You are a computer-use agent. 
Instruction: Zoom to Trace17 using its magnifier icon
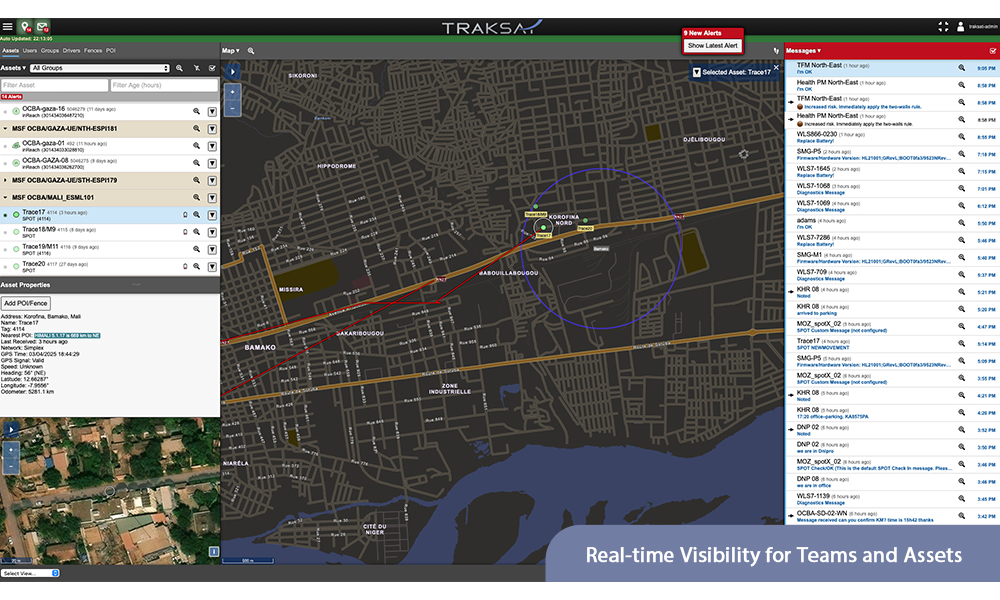[196, 215]
